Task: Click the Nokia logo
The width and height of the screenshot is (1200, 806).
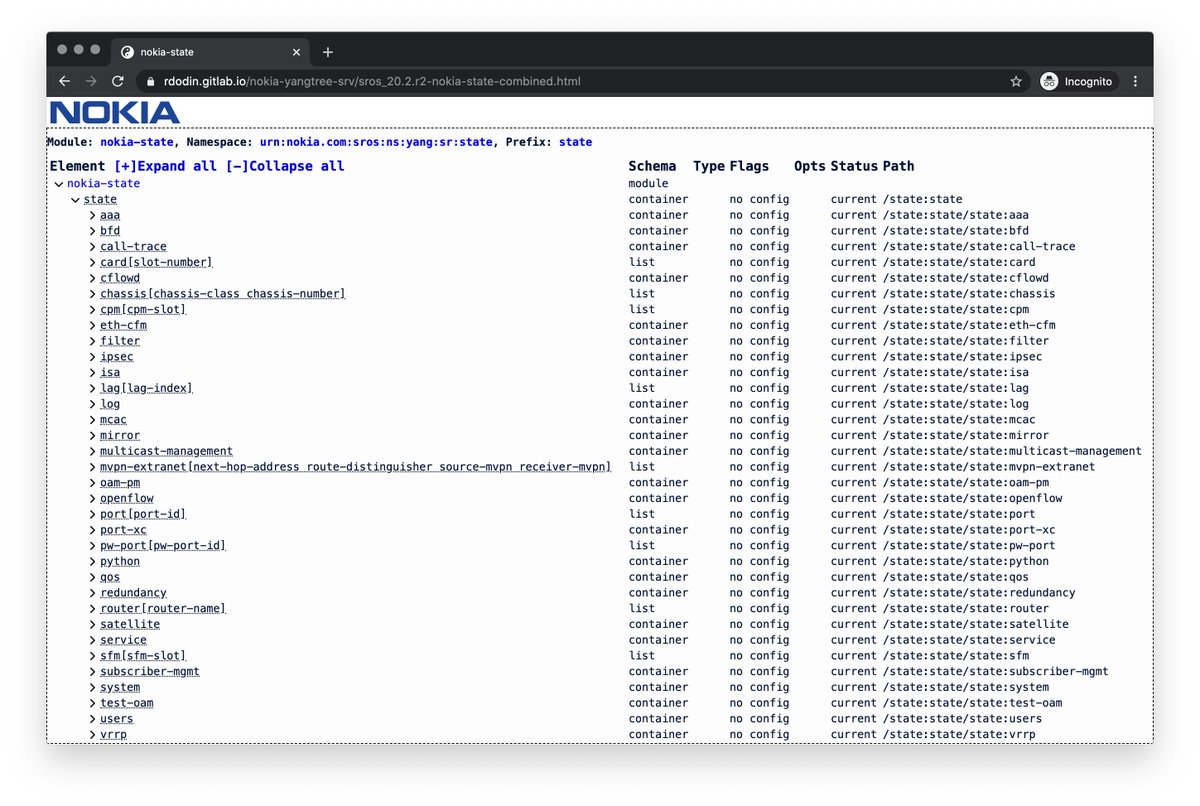Action: [x=113, y=113]
